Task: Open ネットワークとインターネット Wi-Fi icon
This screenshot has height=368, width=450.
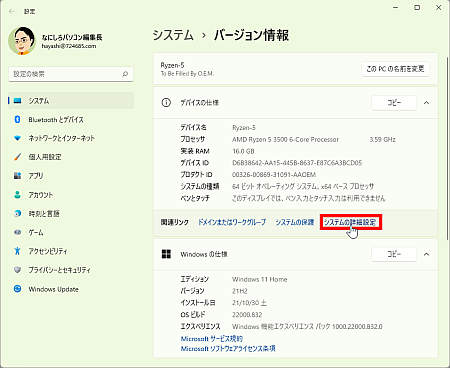Action: coord(17,138)
